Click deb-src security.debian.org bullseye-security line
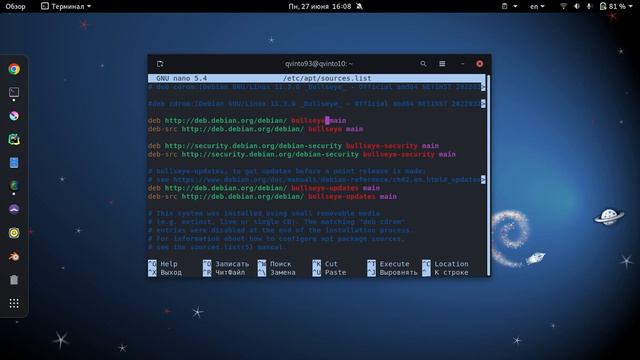 (302, 154)
